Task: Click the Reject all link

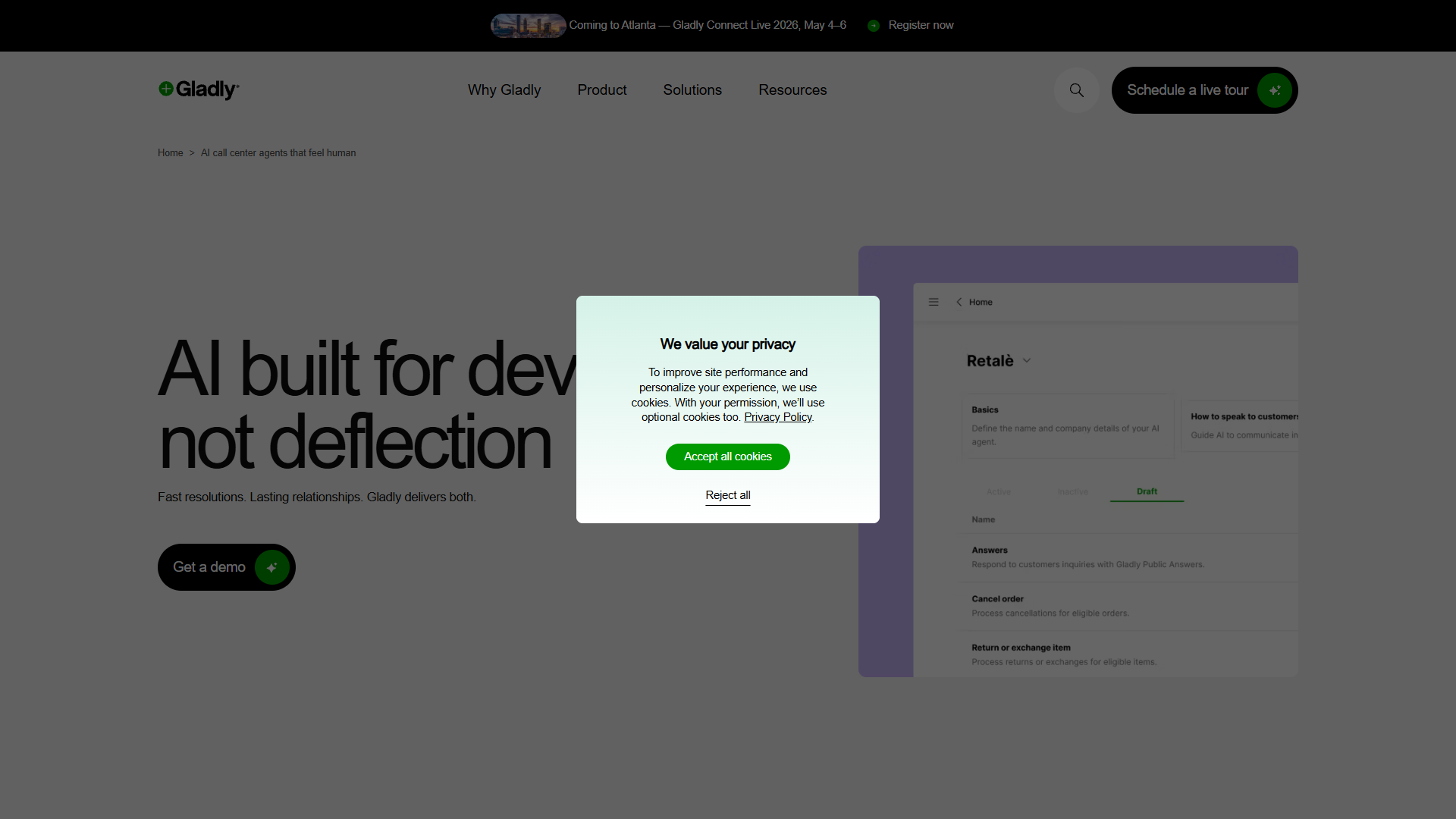Action: (728, 495)
